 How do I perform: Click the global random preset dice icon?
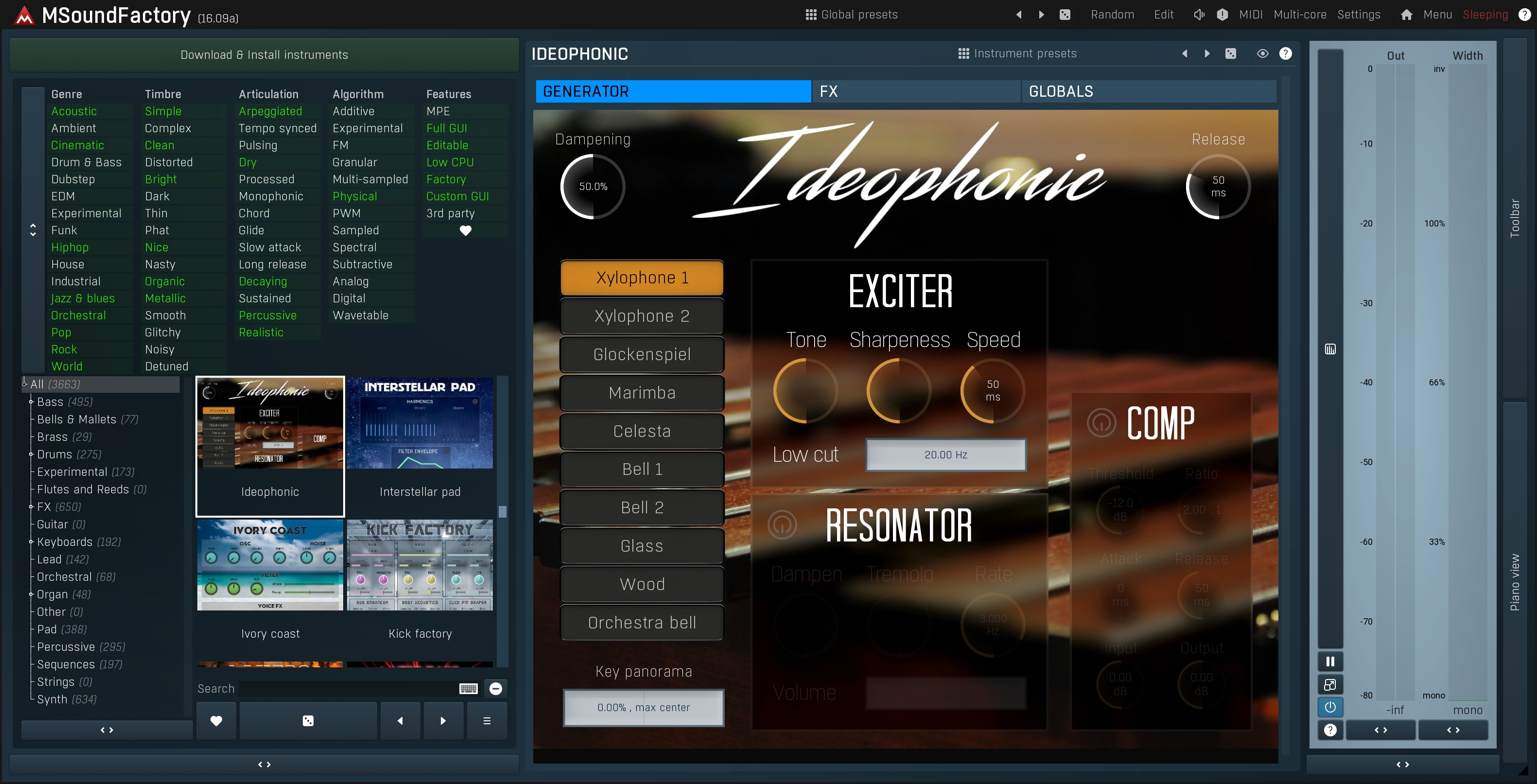tap(1065, 14)
